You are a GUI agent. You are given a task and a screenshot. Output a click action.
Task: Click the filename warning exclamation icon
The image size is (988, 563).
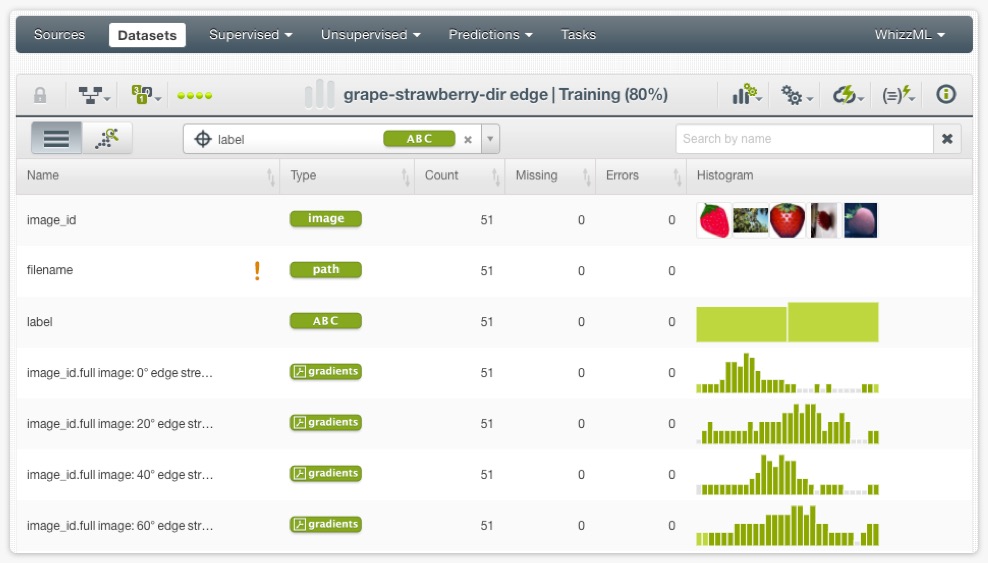tap(257, 271)
